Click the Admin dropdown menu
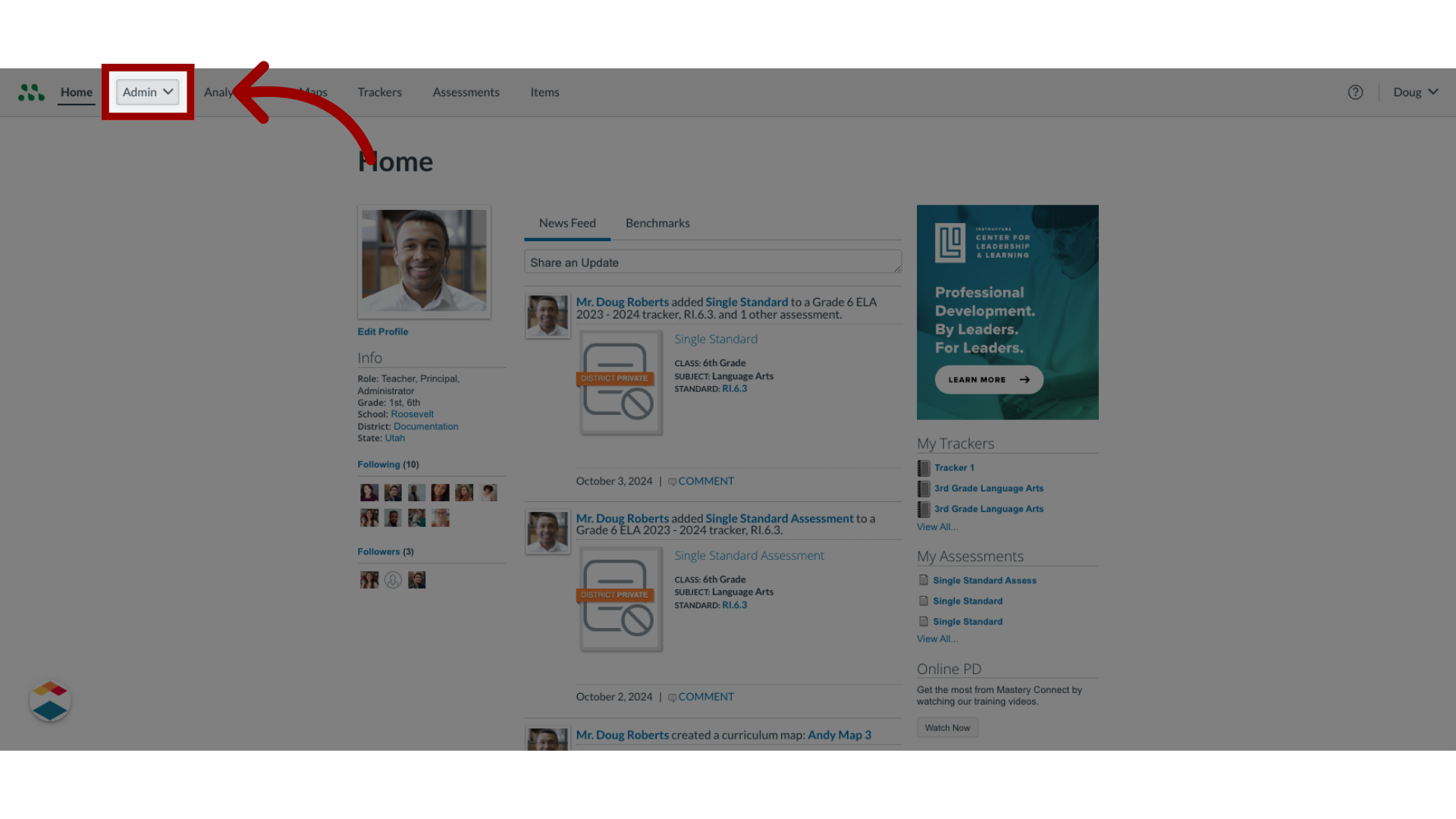Screen dimensions: 1456x819 [148, 92]
